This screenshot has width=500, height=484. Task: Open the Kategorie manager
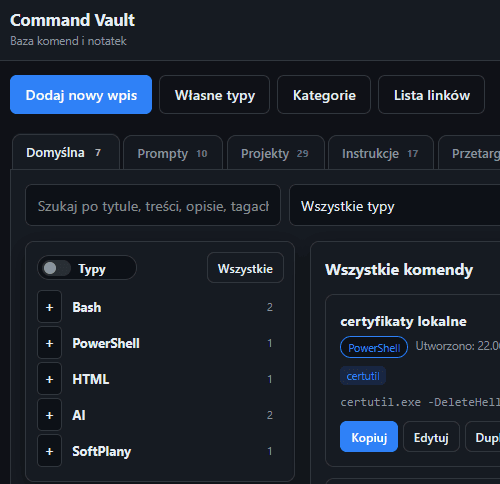pyautogui.click(x=324, y=95)
